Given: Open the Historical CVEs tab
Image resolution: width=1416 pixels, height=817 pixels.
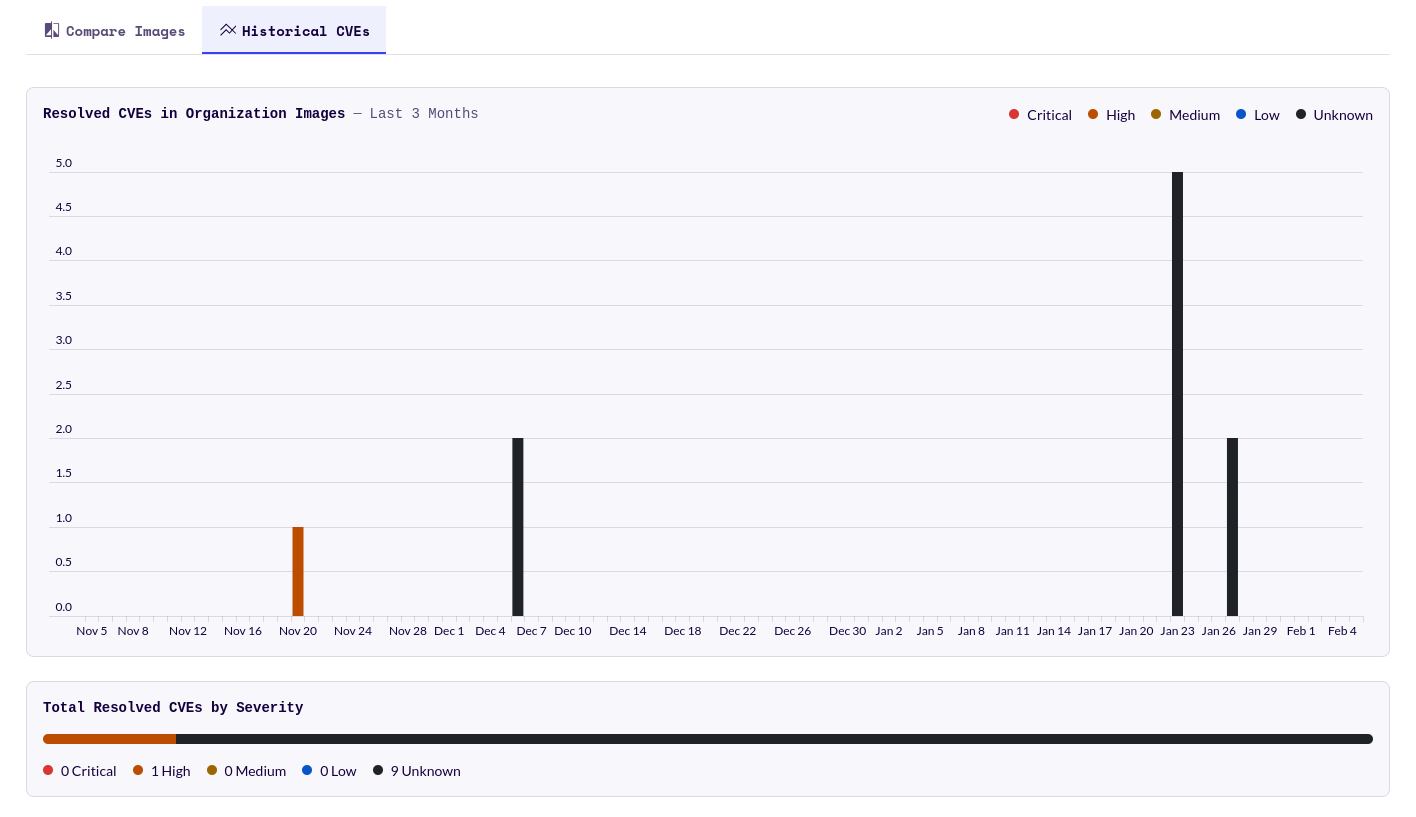Looking at the screenshot, I should [294, 30].
